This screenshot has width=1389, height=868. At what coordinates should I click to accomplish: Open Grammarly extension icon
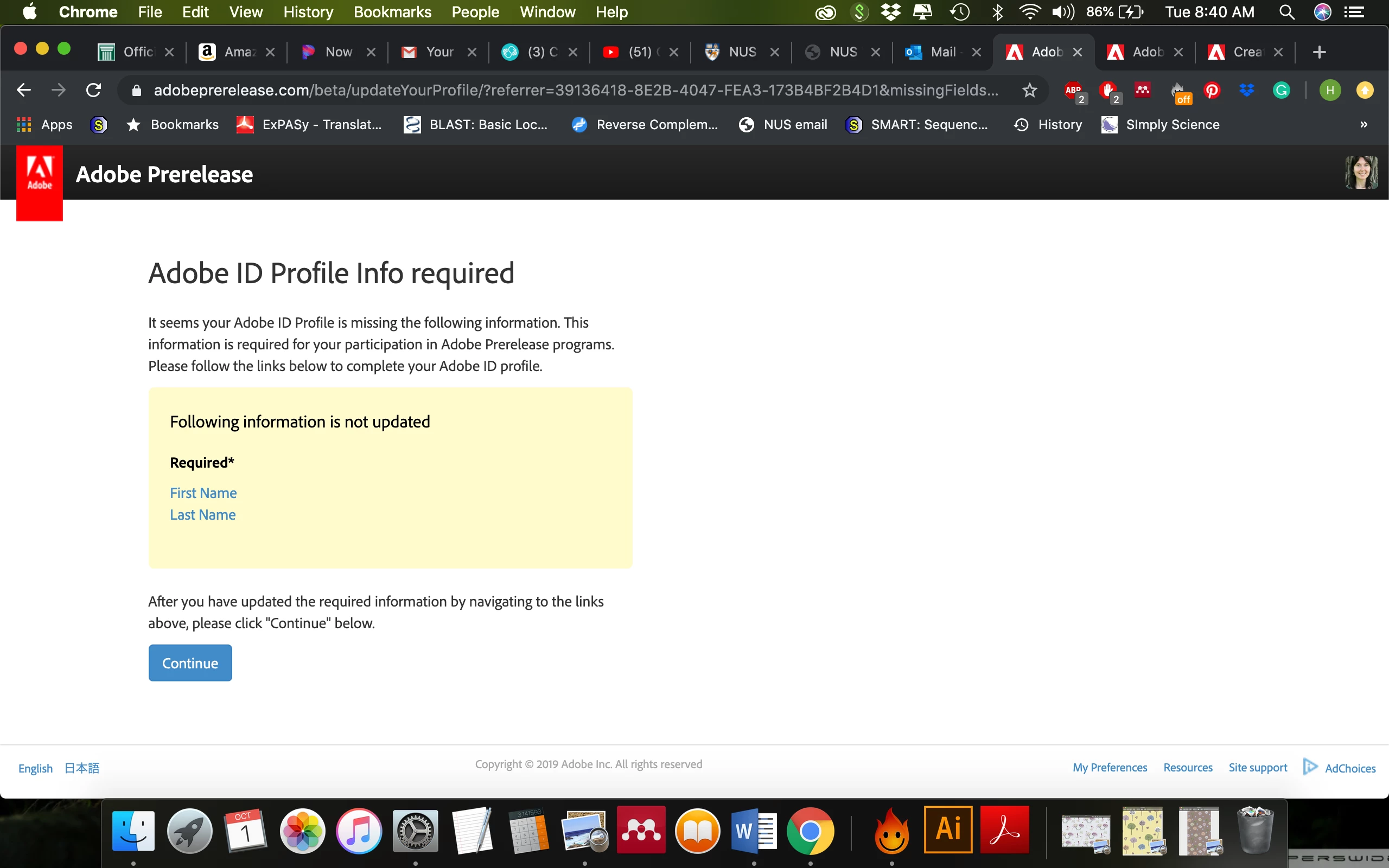[x=1281, y=90]
